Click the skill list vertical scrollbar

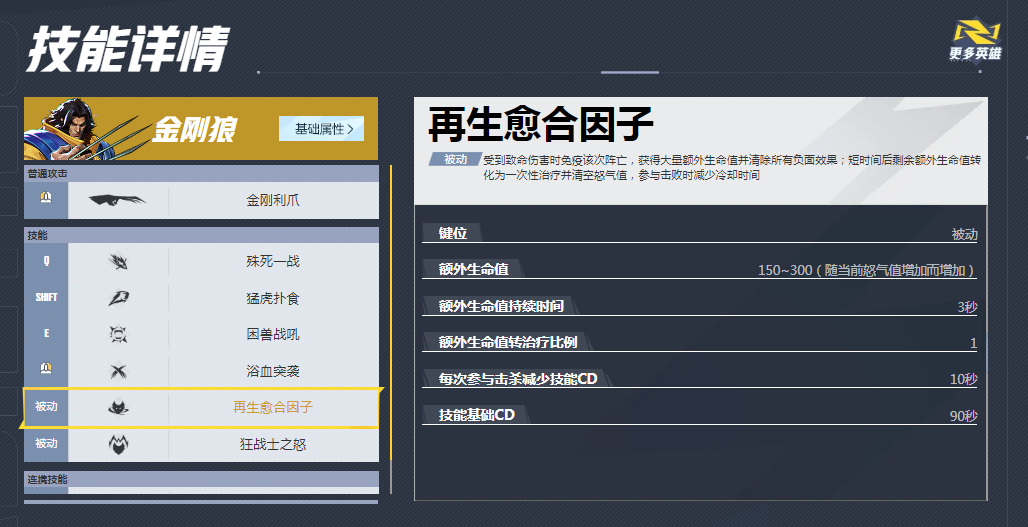(390, 330)
